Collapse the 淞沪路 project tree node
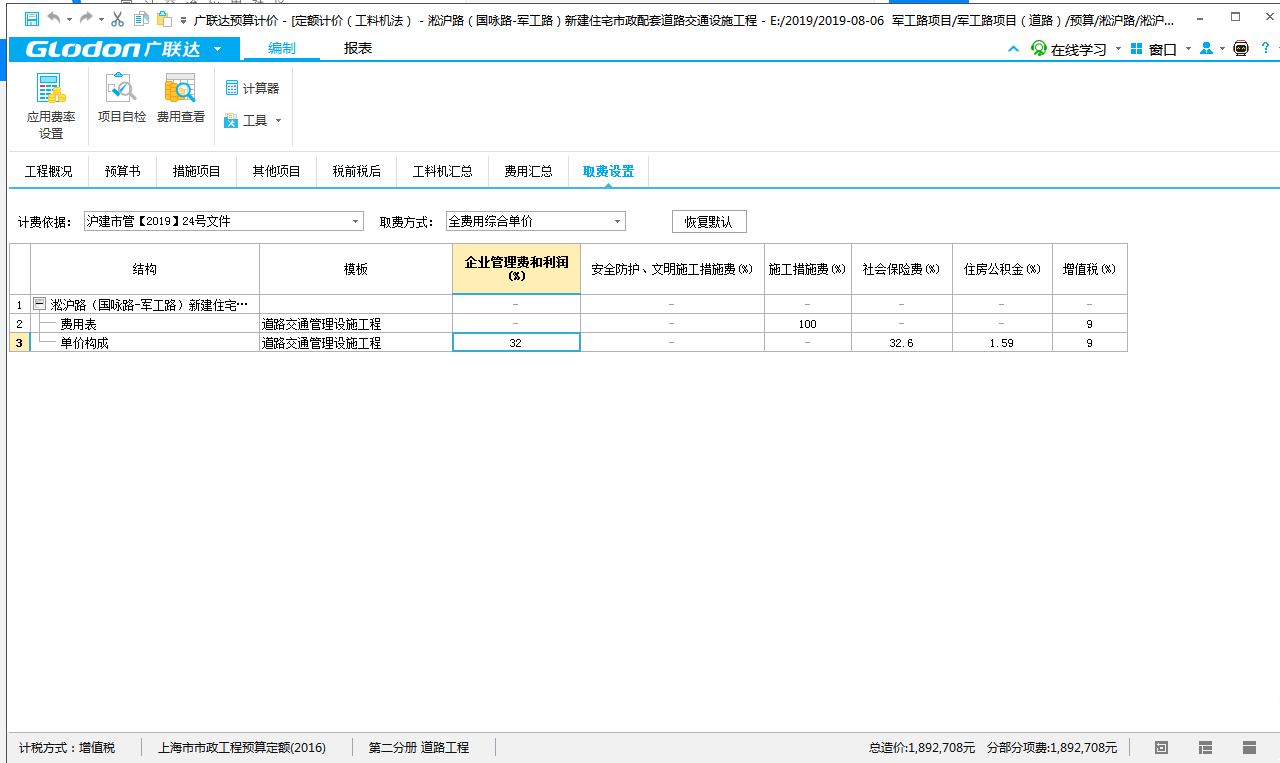The image size is (1280, 763). [40, 304]
